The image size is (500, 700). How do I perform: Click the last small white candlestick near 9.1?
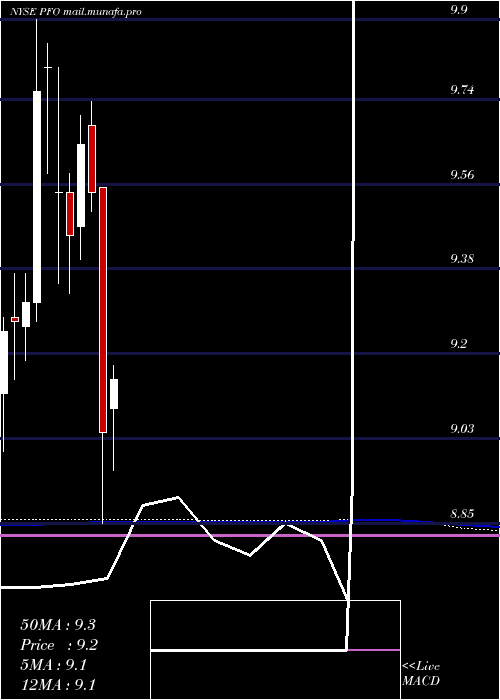[114, 394]
